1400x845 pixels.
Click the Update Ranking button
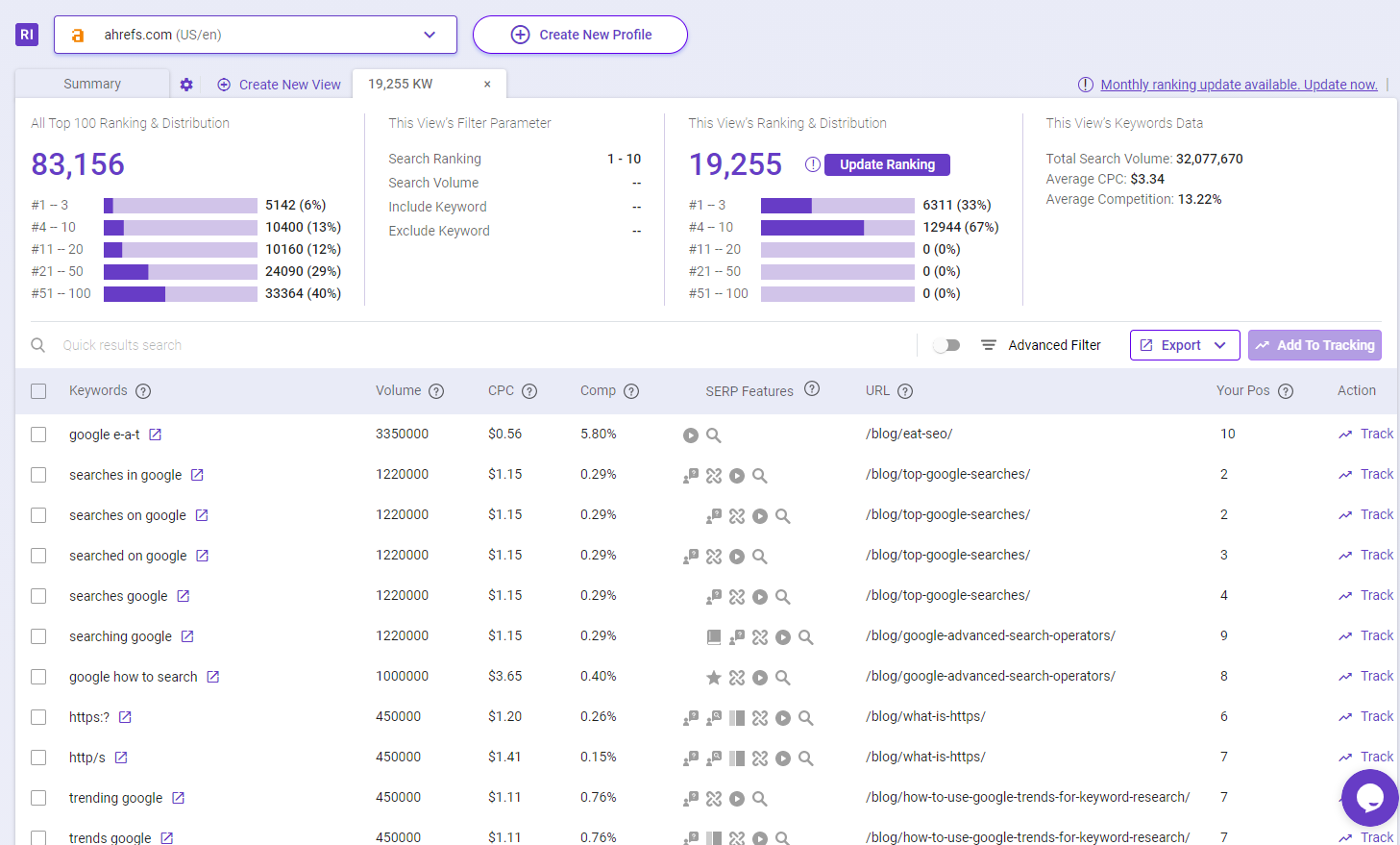click(887, 164)
